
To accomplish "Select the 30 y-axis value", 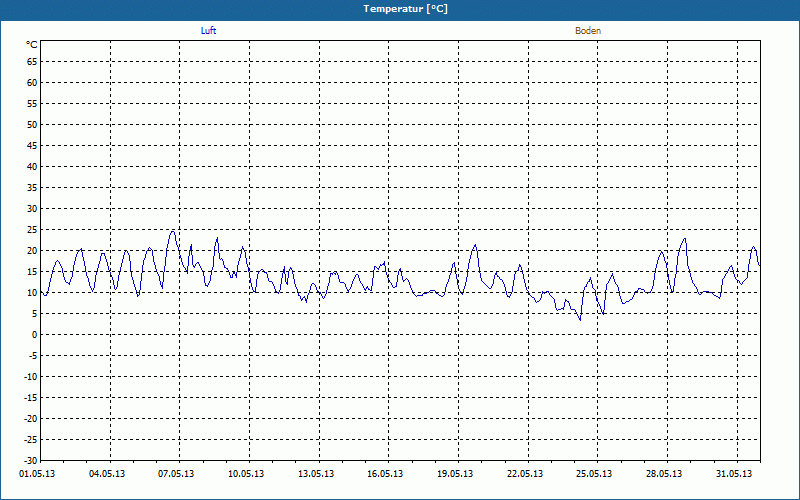I will (32, 209).
